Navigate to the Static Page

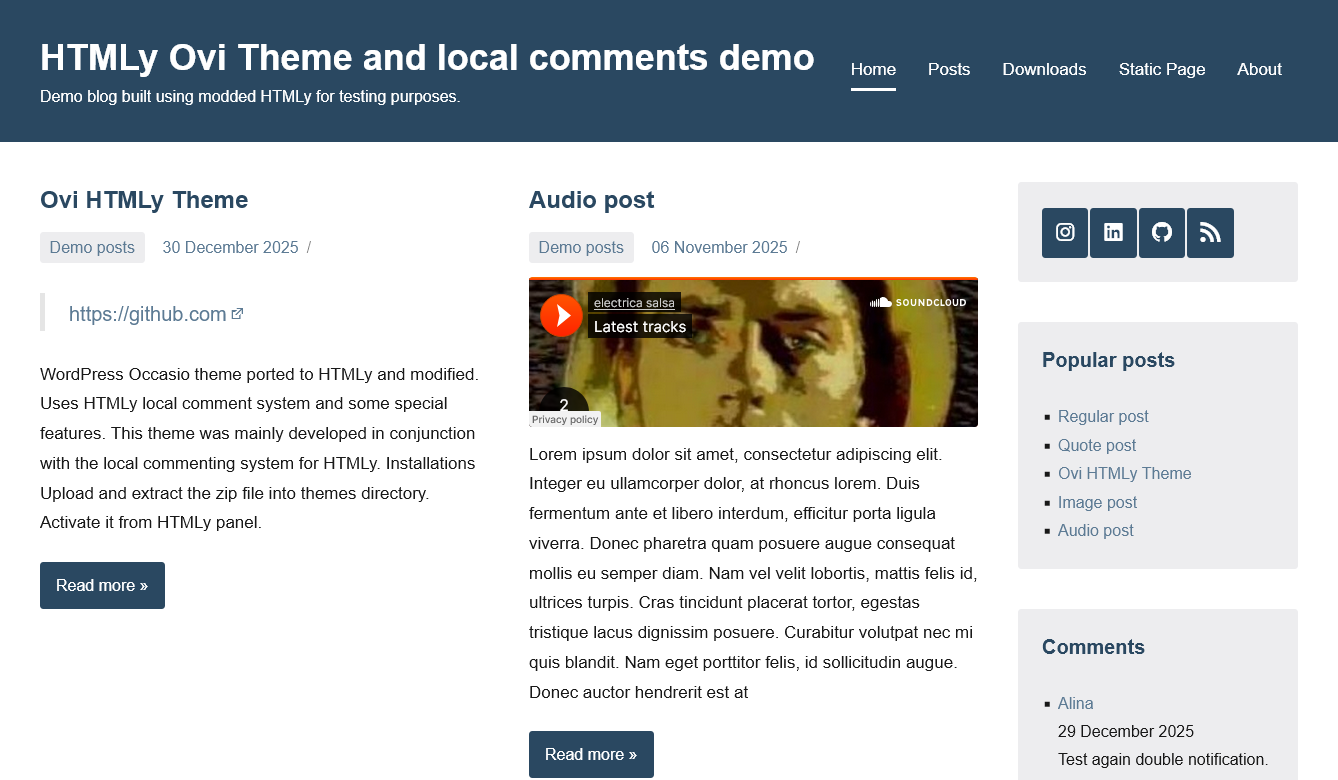point(1162,69)
